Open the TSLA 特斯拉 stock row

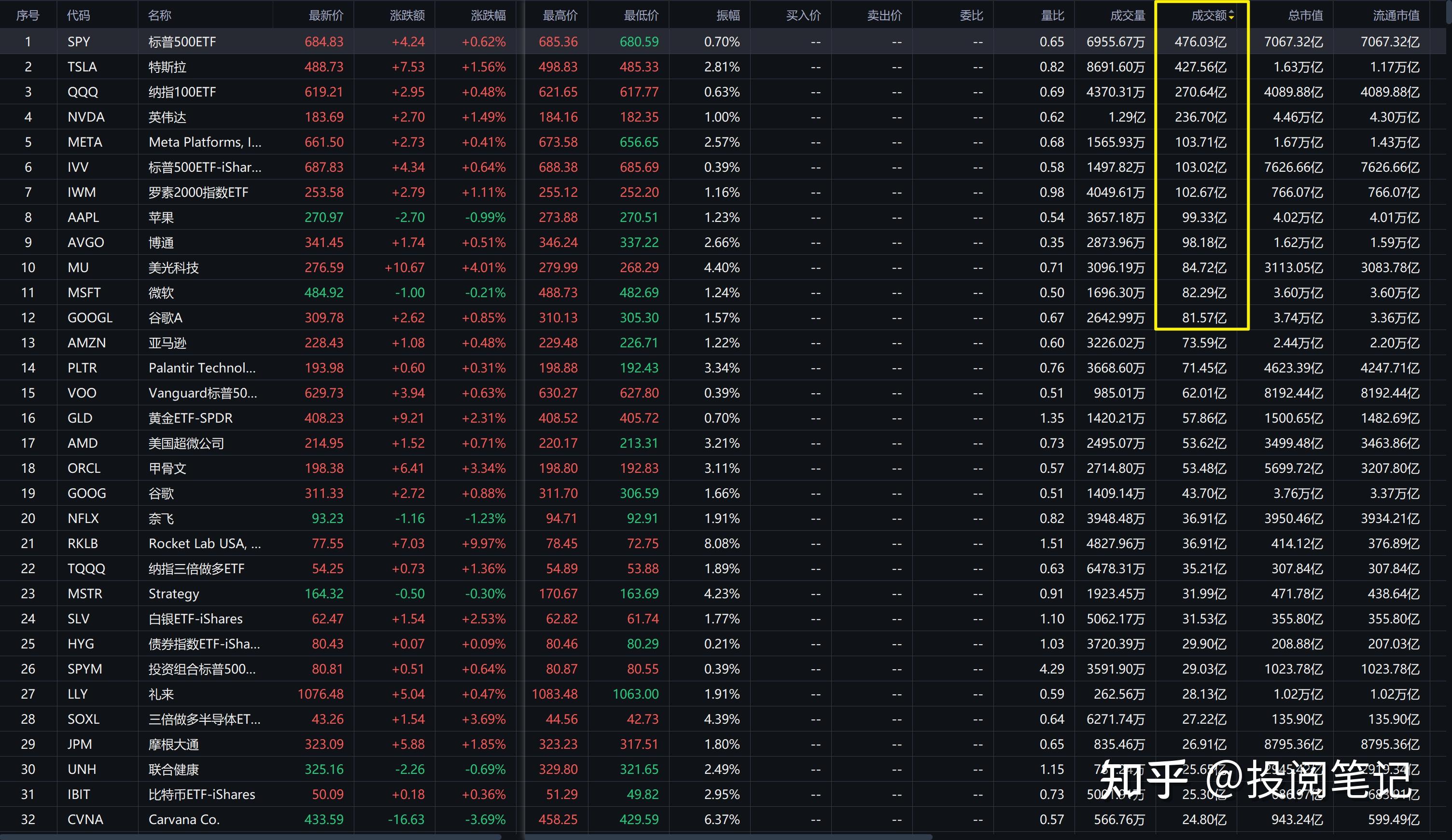tap(167, 67)
